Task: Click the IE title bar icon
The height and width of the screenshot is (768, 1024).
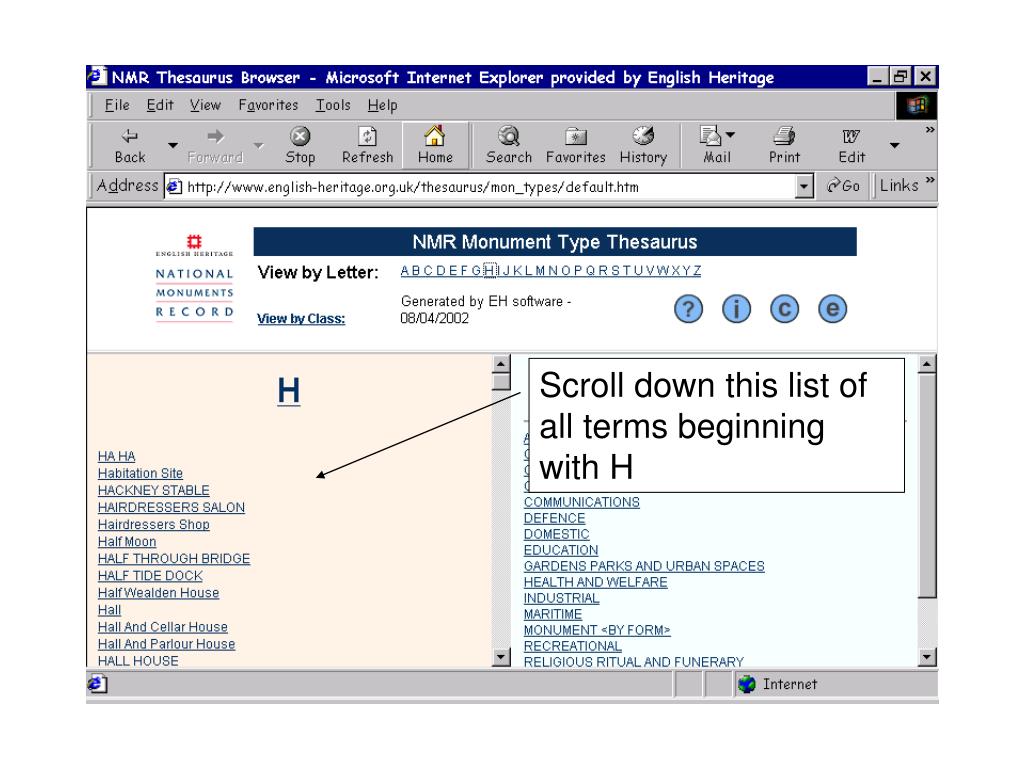Action: tap(96, 76)
